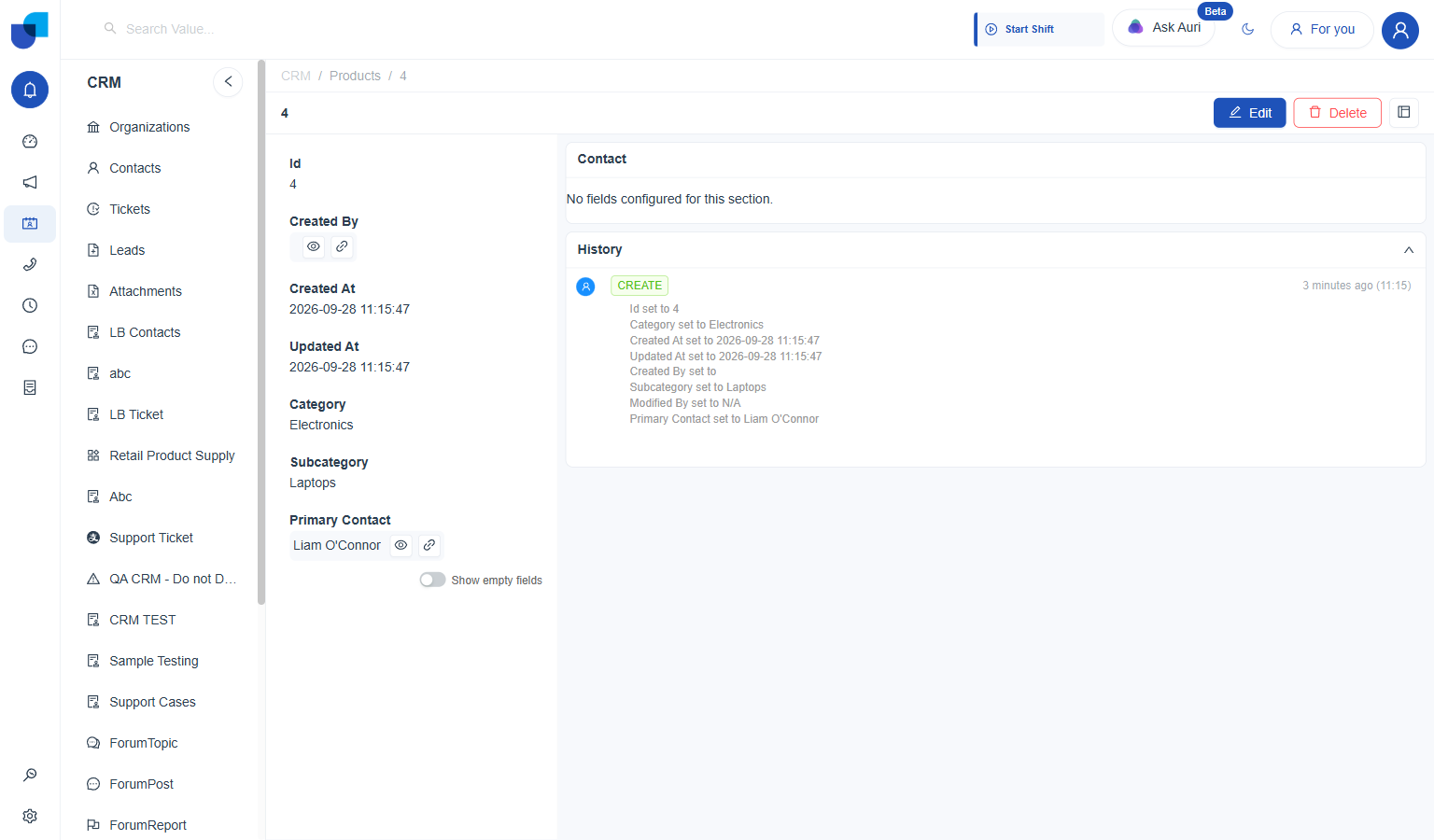1434x840 pixels.
Task: Open the dashboard gauge icon in left rail
Action: (30, 141)
